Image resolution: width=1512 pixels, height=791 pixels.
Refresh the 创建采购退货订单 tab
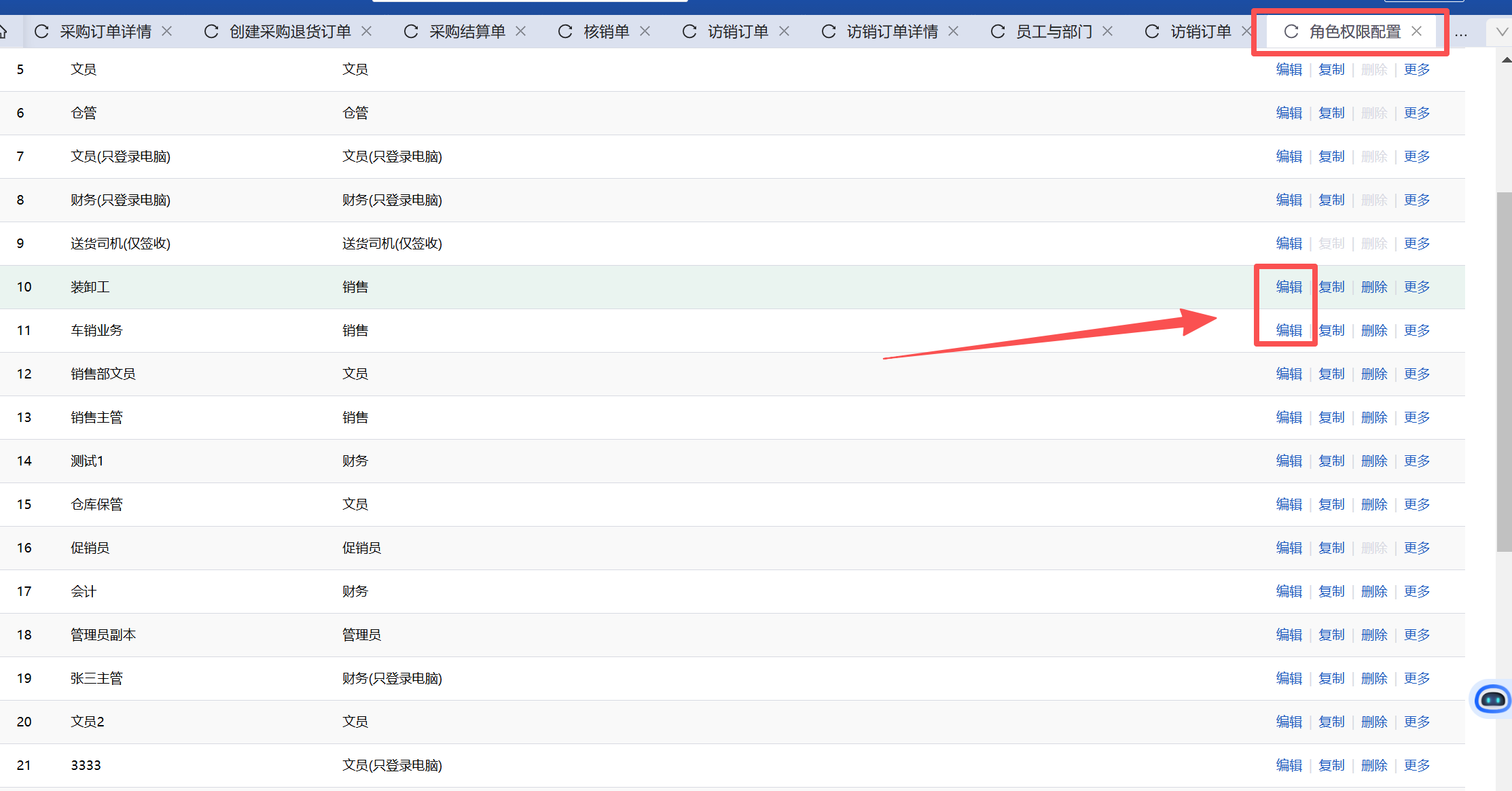[x=211, y=31]
